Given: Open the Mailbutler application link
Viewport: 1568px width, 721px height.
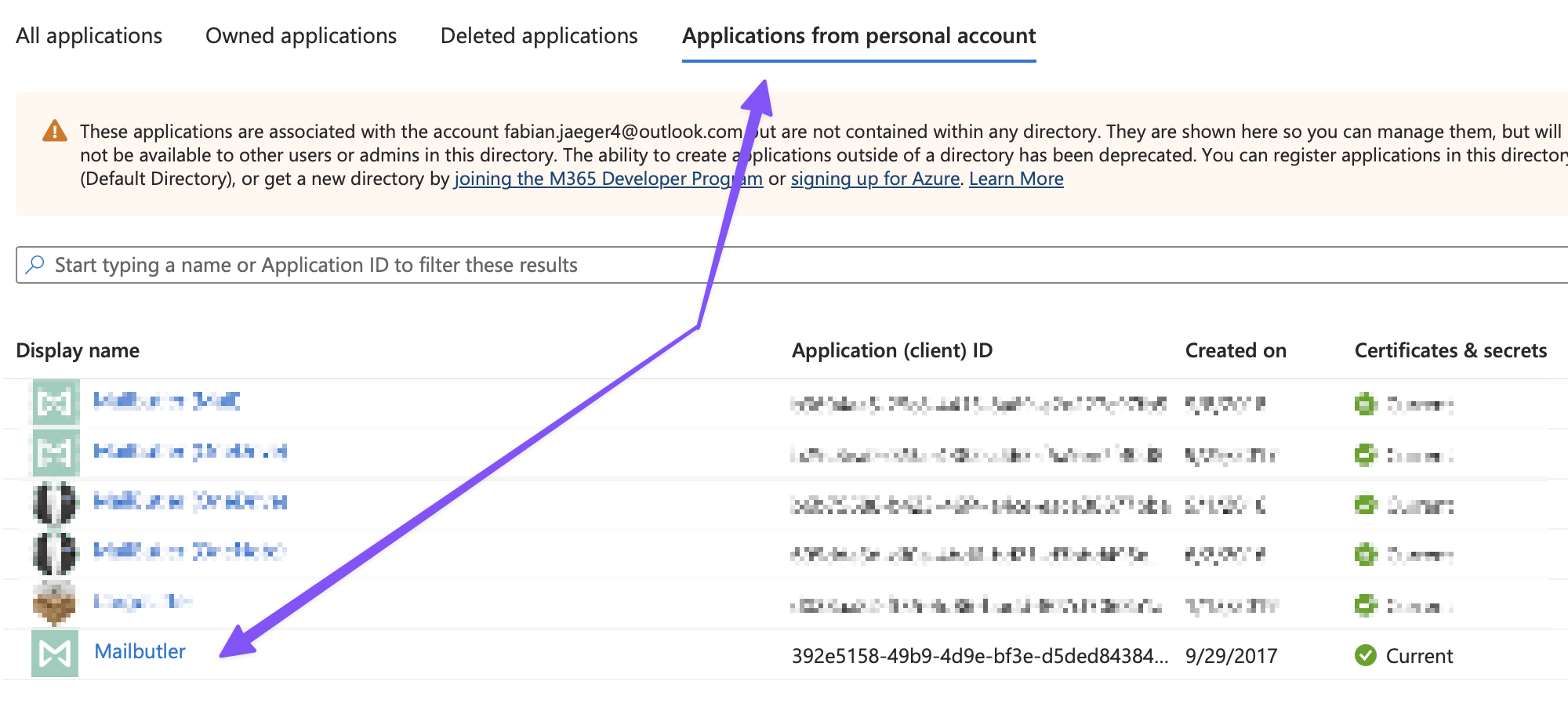Looking at the screenshot, I should [140, 651].
